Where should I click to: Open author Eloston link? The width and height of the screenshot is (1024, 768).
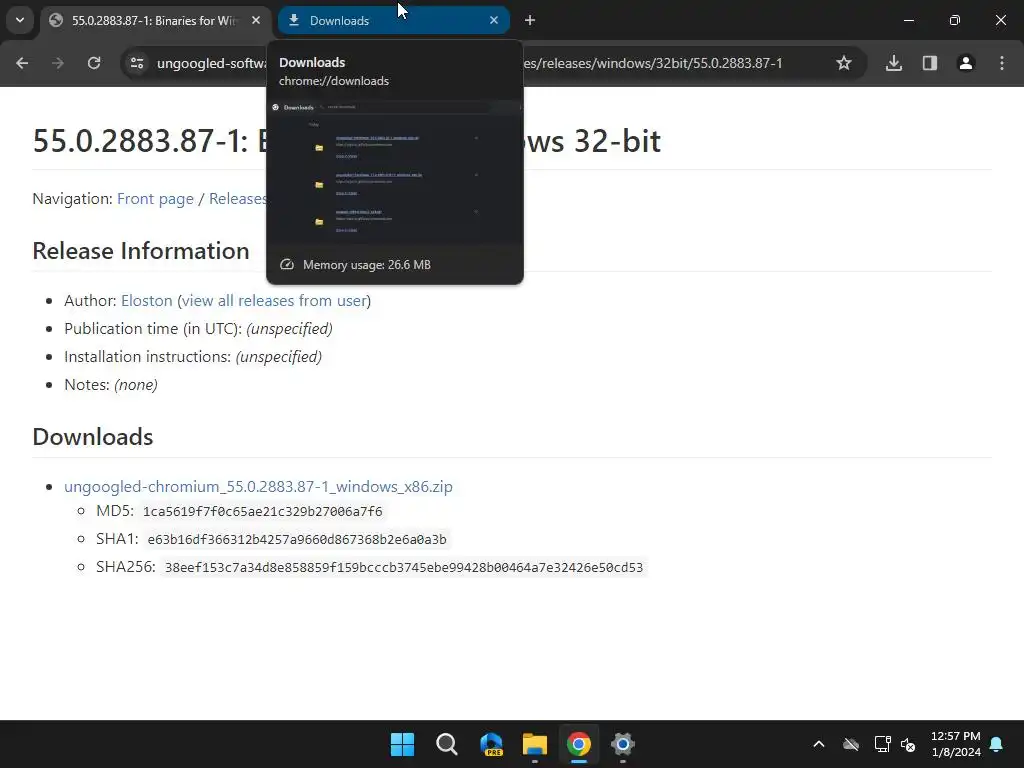(146, 300)
